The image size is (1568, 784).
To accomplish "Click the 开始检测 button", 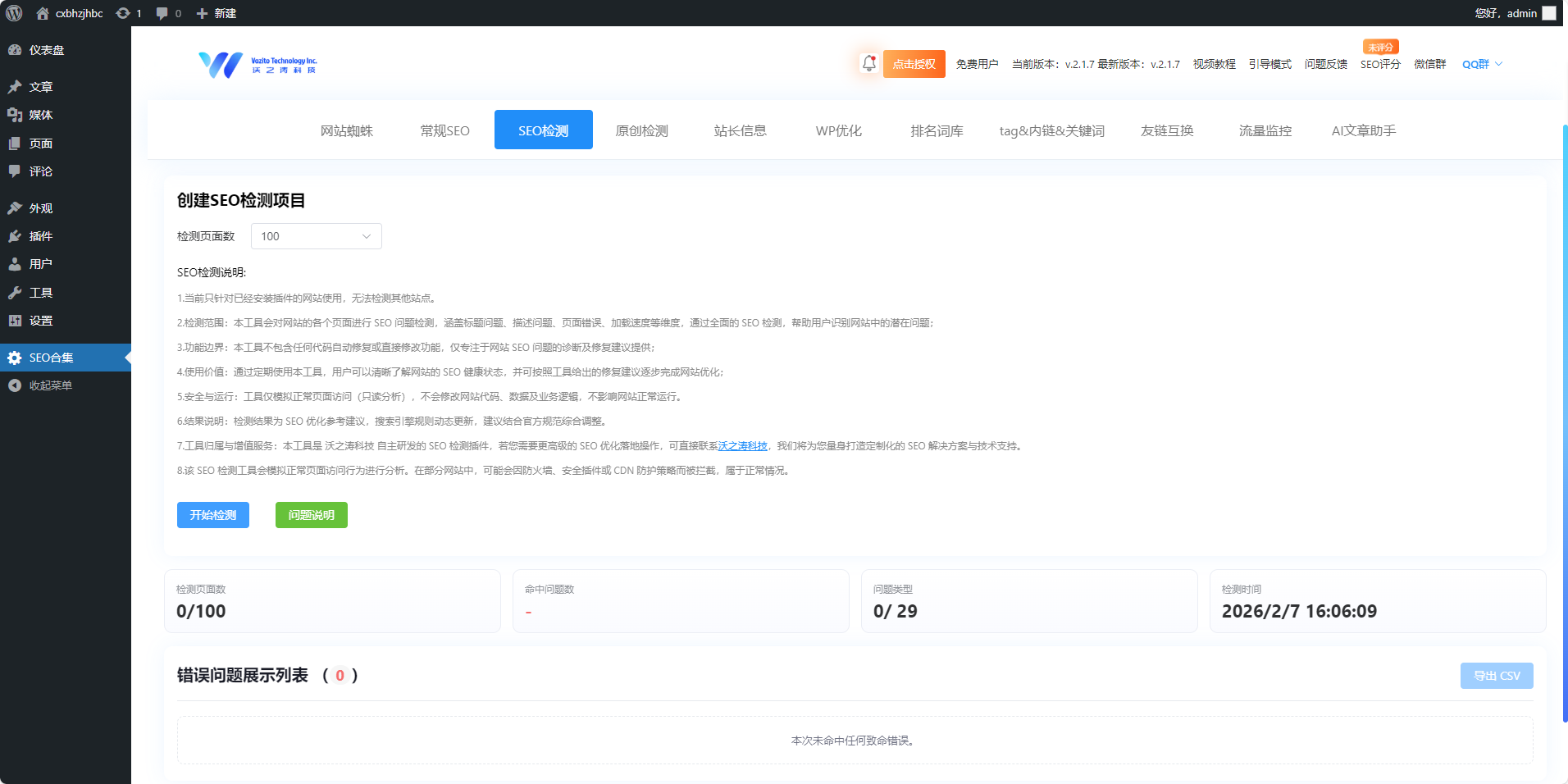I will [212, 515].
